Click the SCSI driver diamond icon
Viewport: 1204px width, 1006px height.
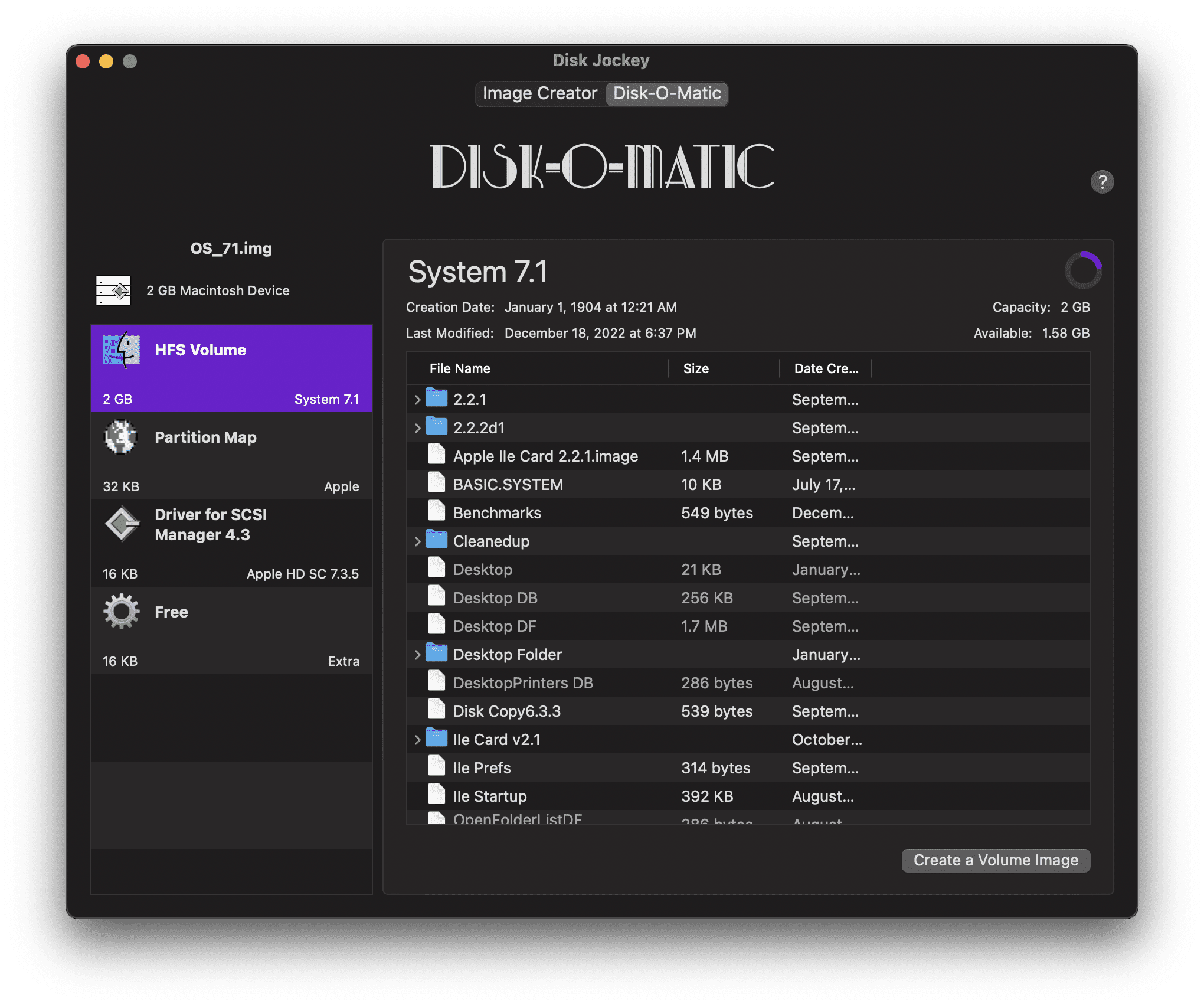click(122, 524)
